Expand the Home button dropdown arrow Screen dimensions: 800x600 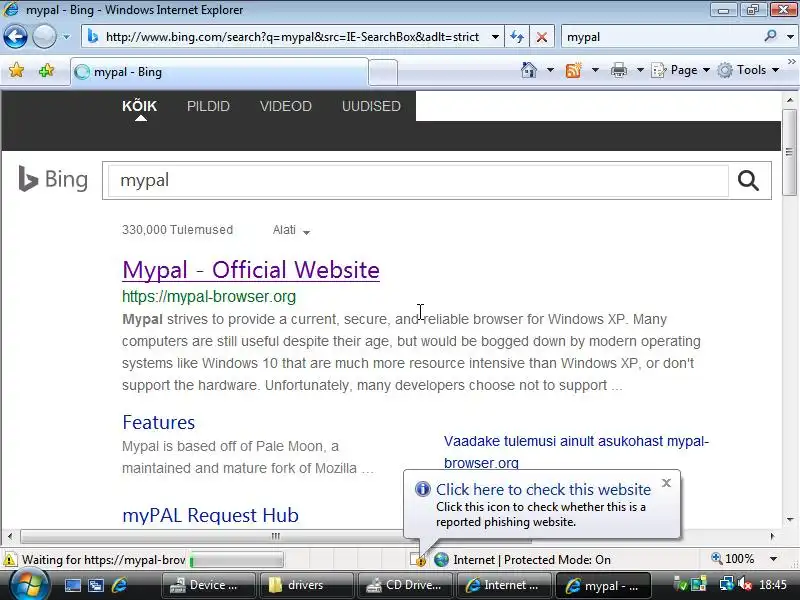[550, 70]
